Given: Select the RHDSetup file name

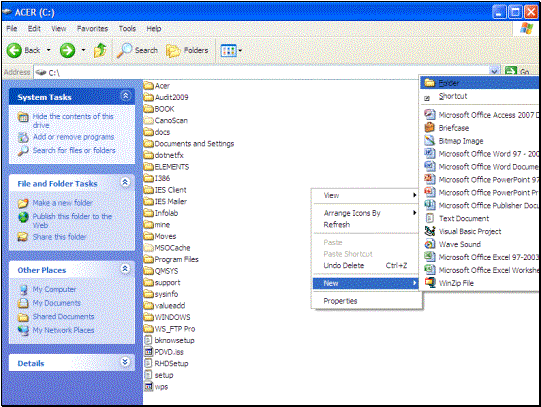Looking at the screenshot, I should coord(171,364).
